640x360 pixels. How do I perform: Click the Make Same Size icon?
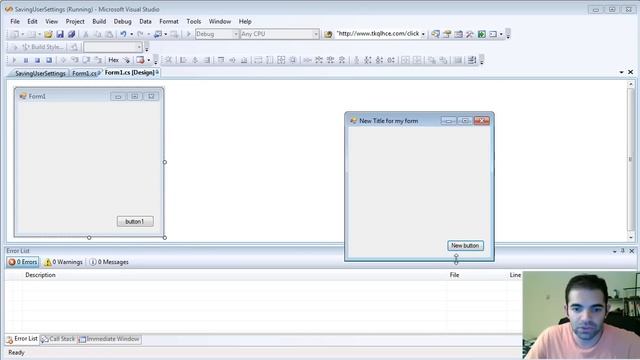[281, 60]
